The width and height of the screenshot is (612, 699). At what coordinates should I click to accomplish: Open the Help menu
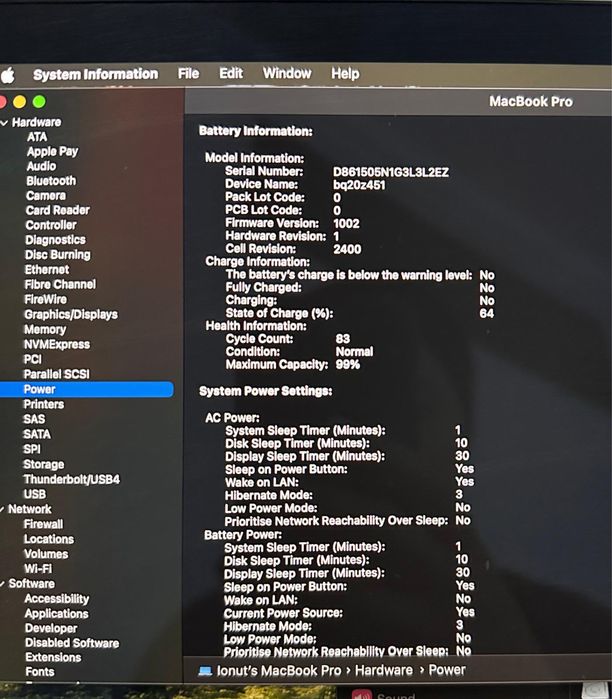click(x=345, y=74)
